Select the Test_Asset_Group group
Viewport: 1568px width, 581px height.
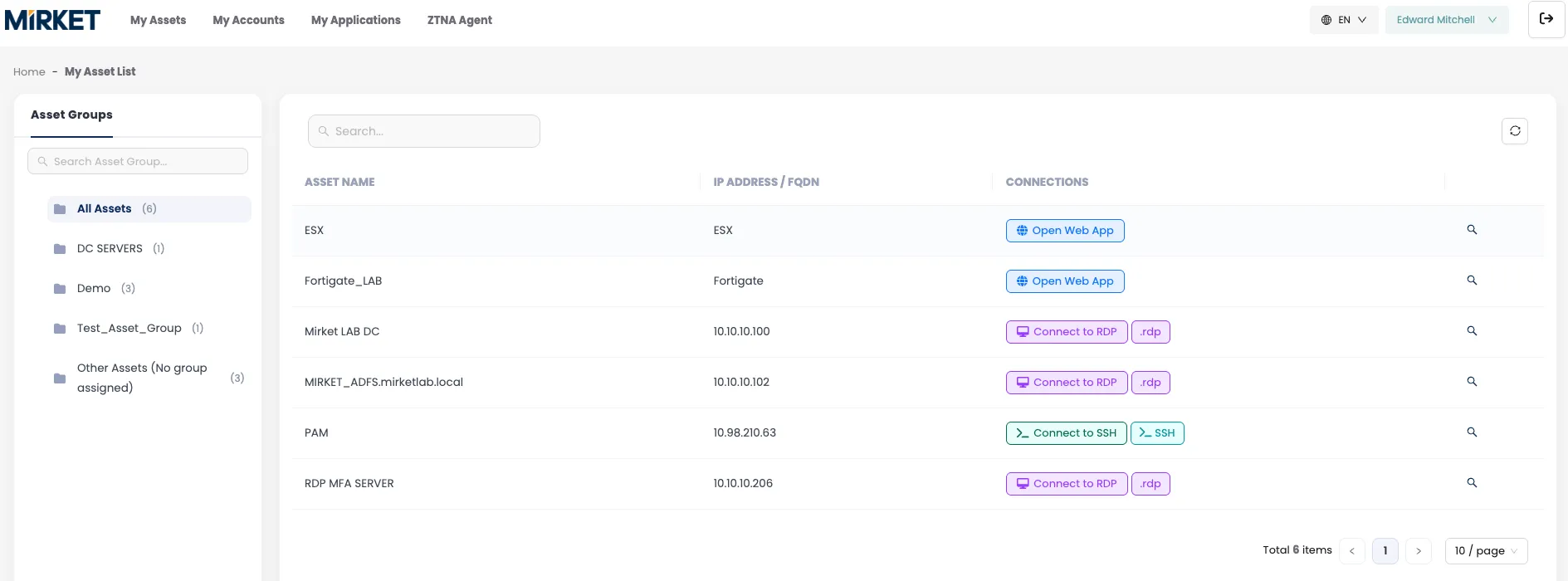coord(149,329)
